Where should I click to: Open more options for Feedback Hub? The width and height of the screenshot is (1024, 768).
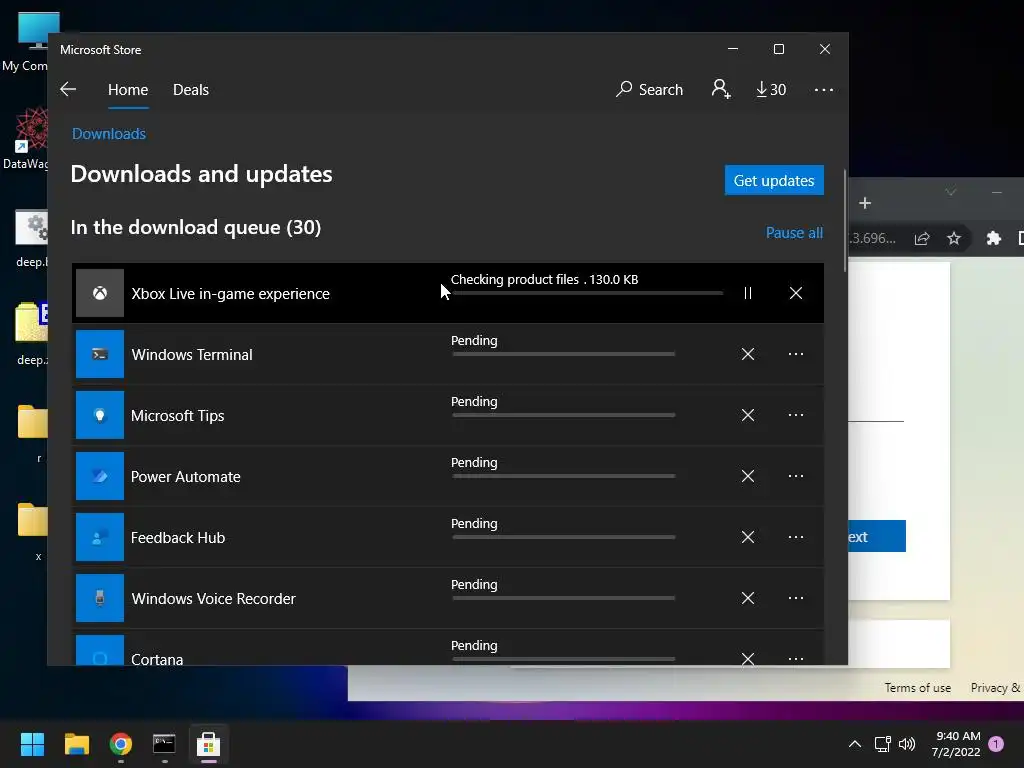pos(795,537)
